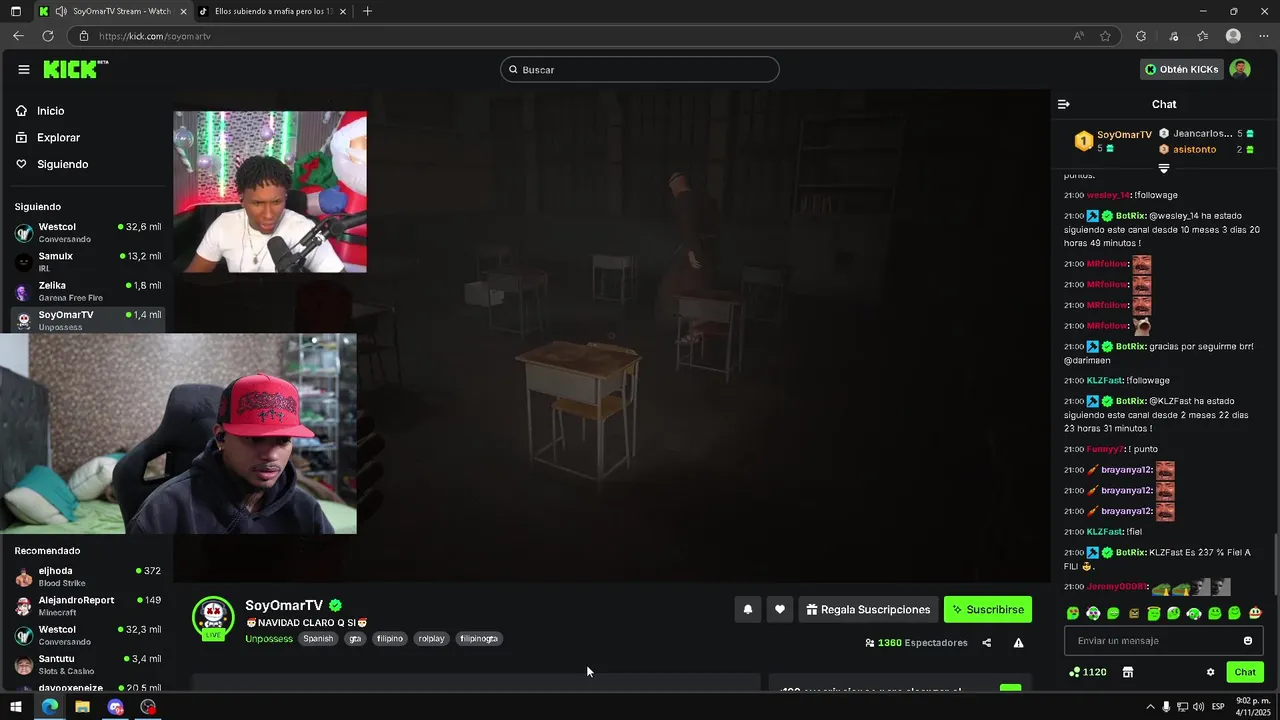Click Obtén KICKs button

[x=1181, y=69]
